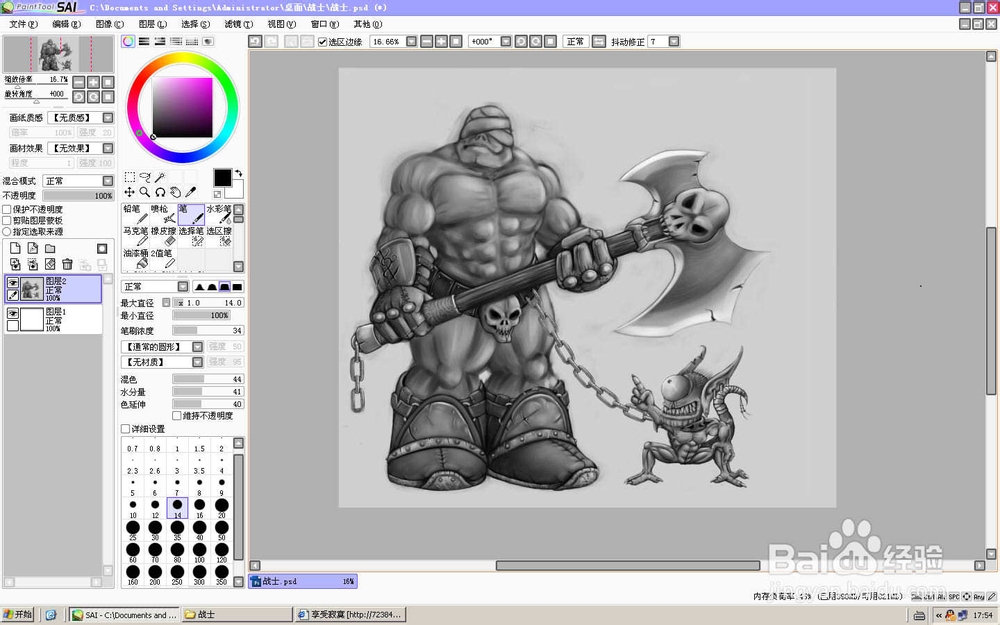The width and height of the screenshot is (1000, 625).
Task: Open the 享受寂寞 browser taskbar window
Action: tap(350, 615)
